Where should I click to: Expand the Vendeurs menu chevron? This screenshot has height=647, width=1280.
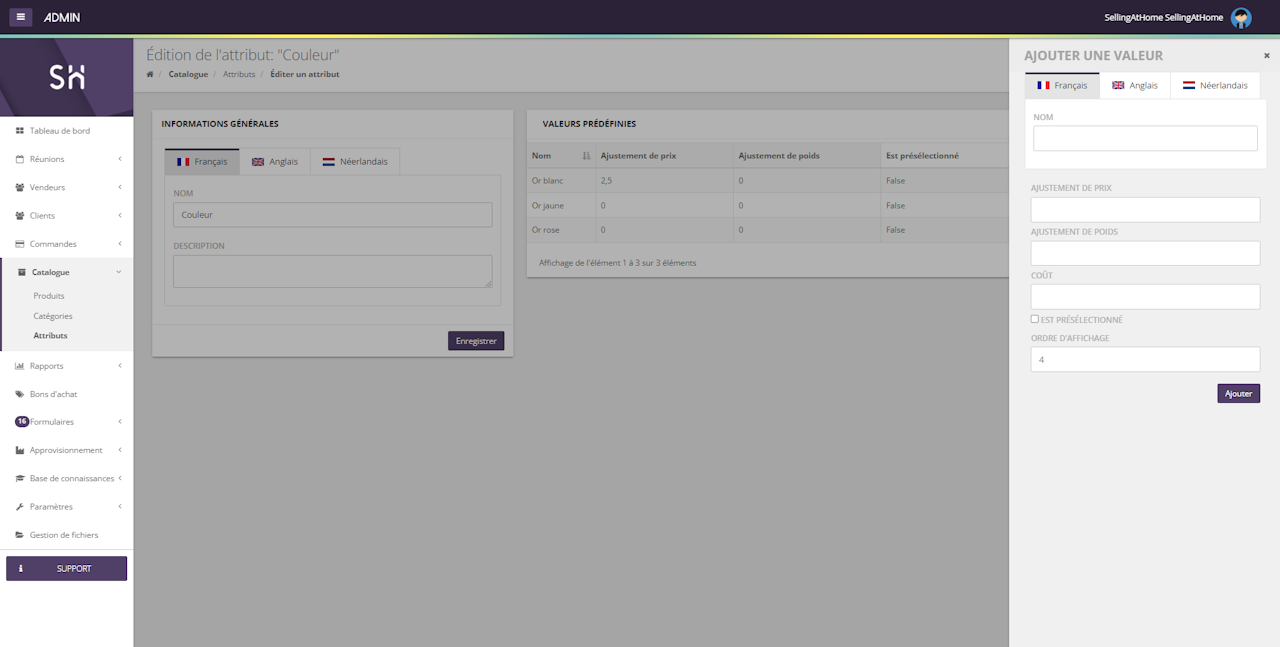120,187
